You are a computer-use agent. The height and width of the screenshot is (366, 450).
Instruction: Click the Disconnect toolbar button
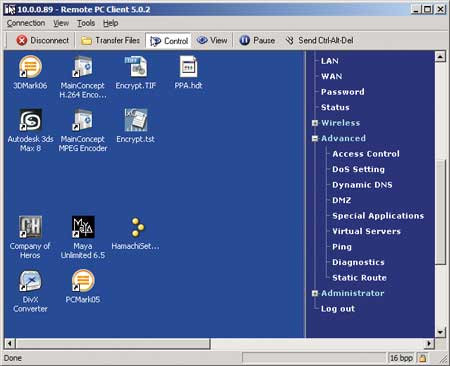[x=43, y=41]
